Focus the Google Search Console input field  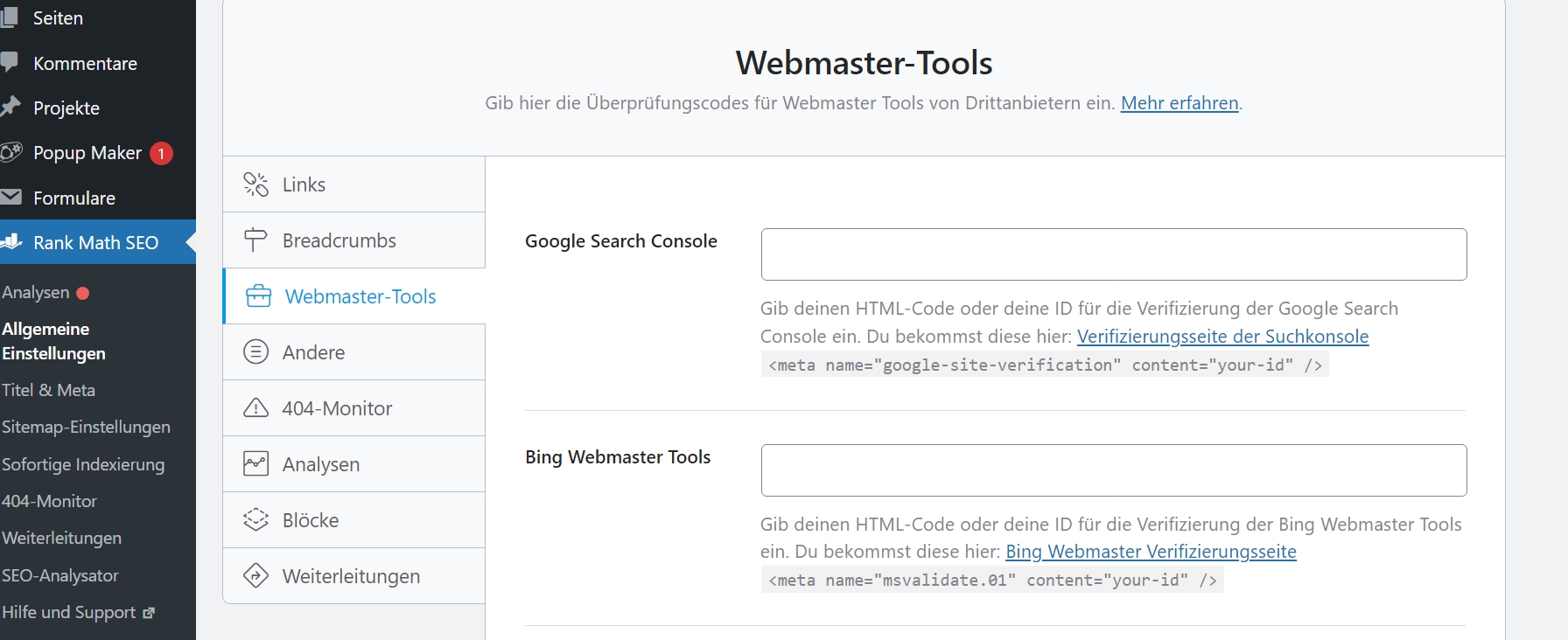click(x=1114, y=254)
